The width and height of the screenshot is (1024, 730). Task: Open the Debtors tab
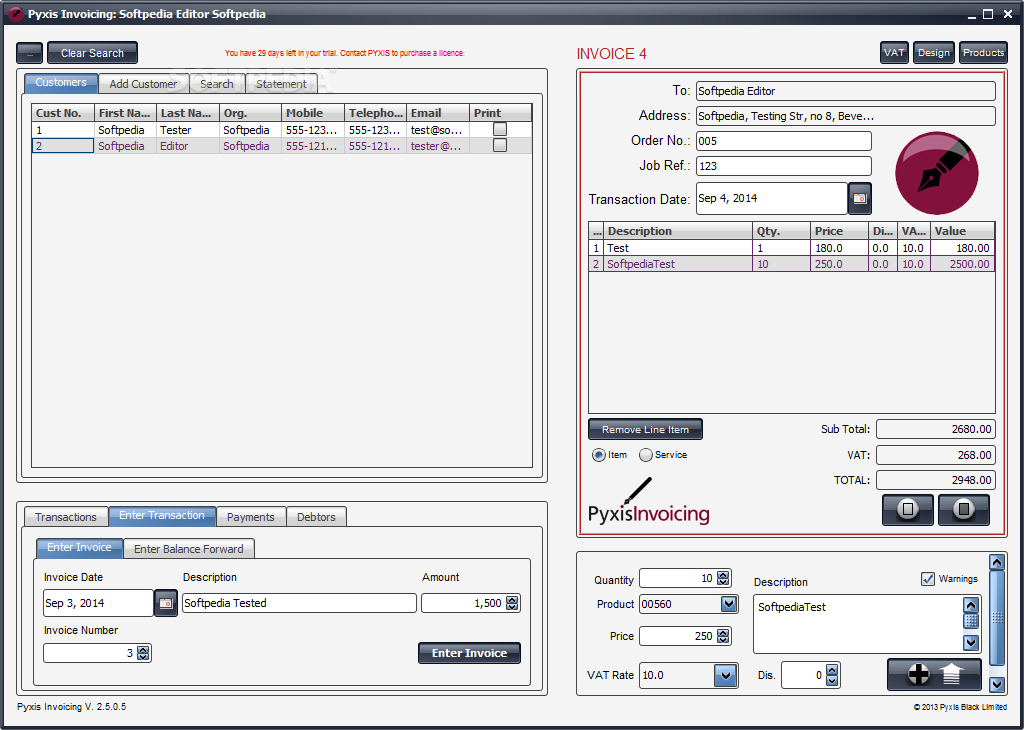coord(316,516)
